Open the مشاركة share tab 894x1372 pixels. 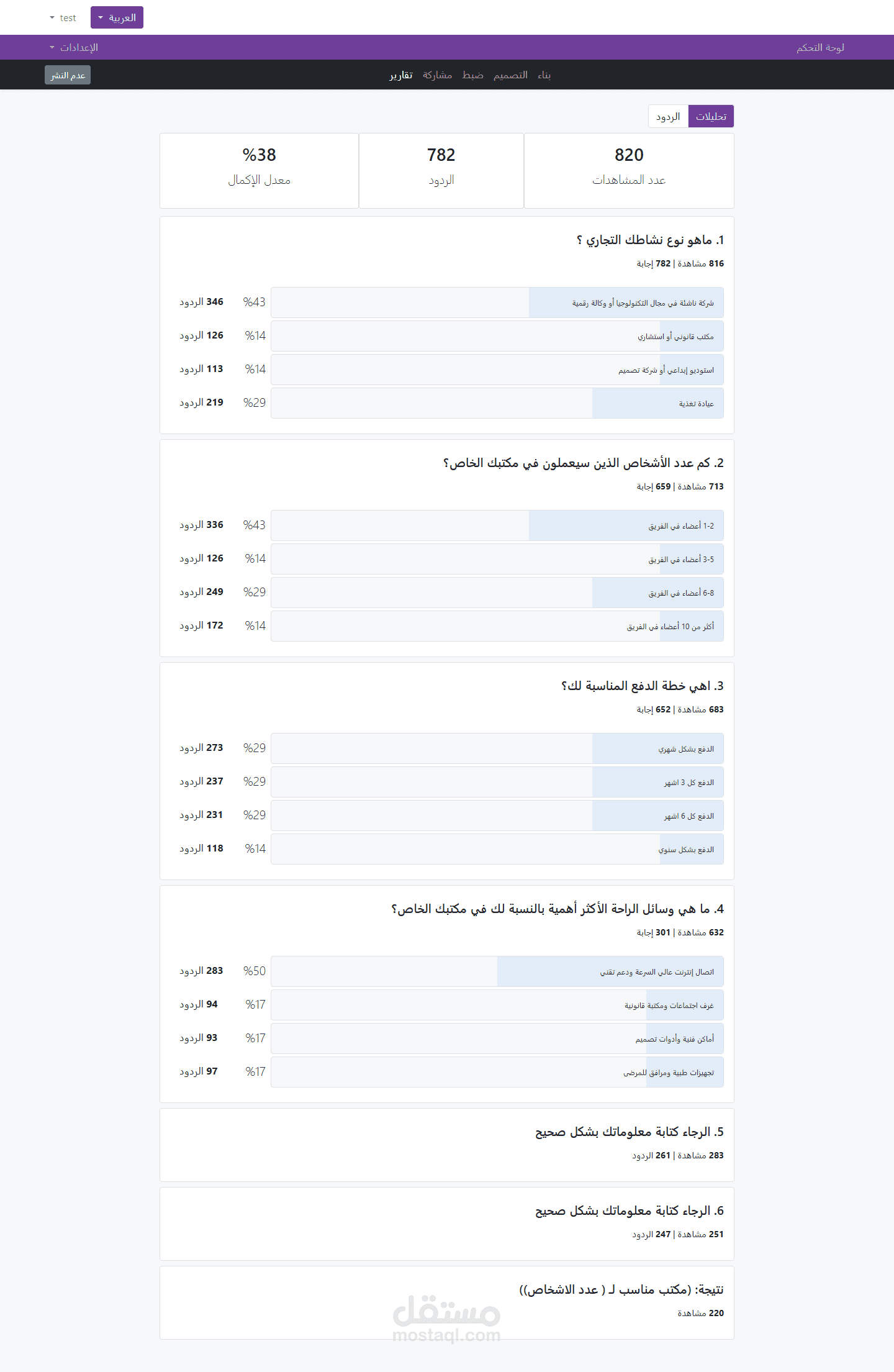[437, 75]
